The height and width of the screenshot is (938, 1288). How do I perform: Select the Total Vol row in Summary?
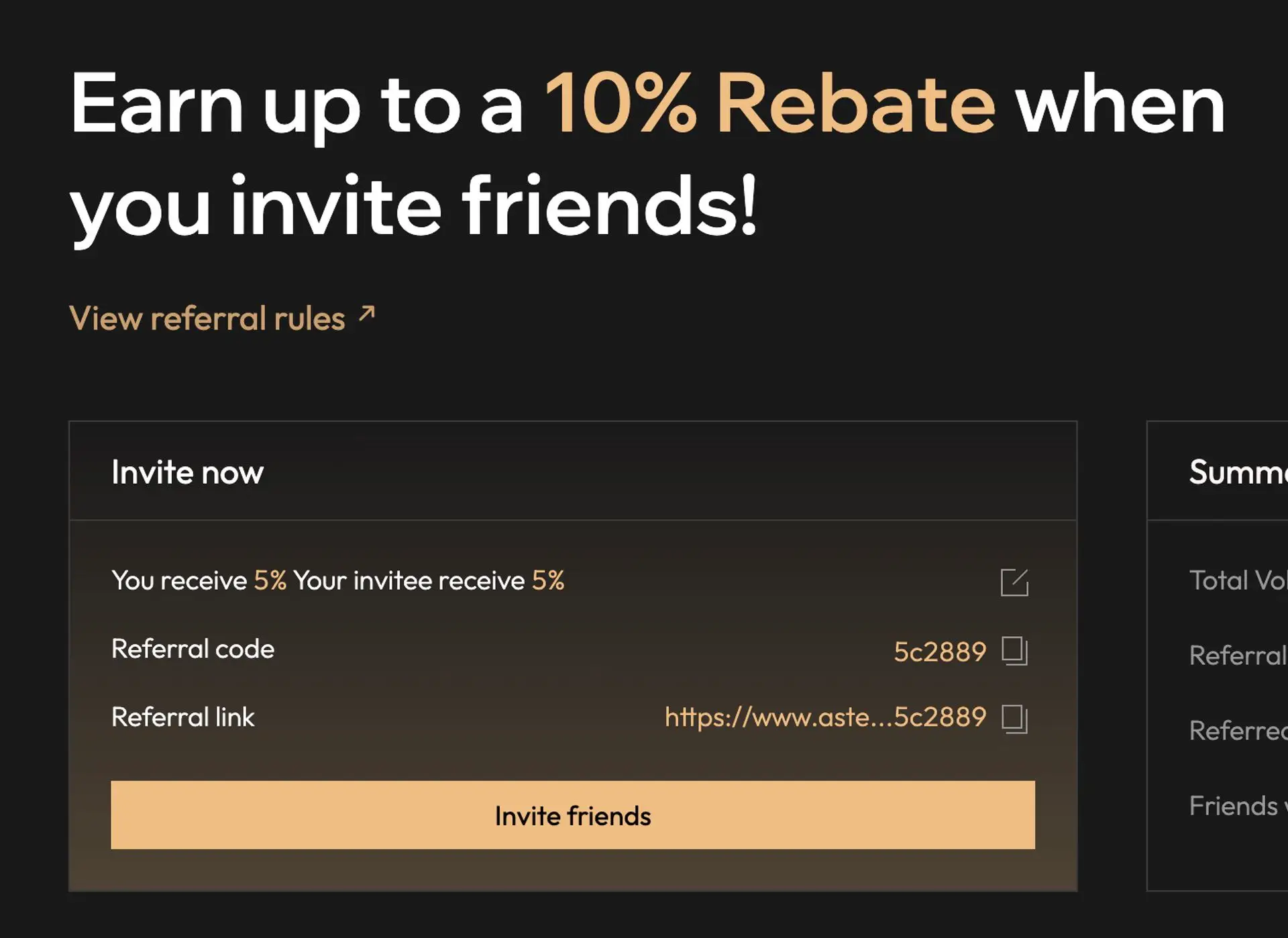coord(1238,580)
